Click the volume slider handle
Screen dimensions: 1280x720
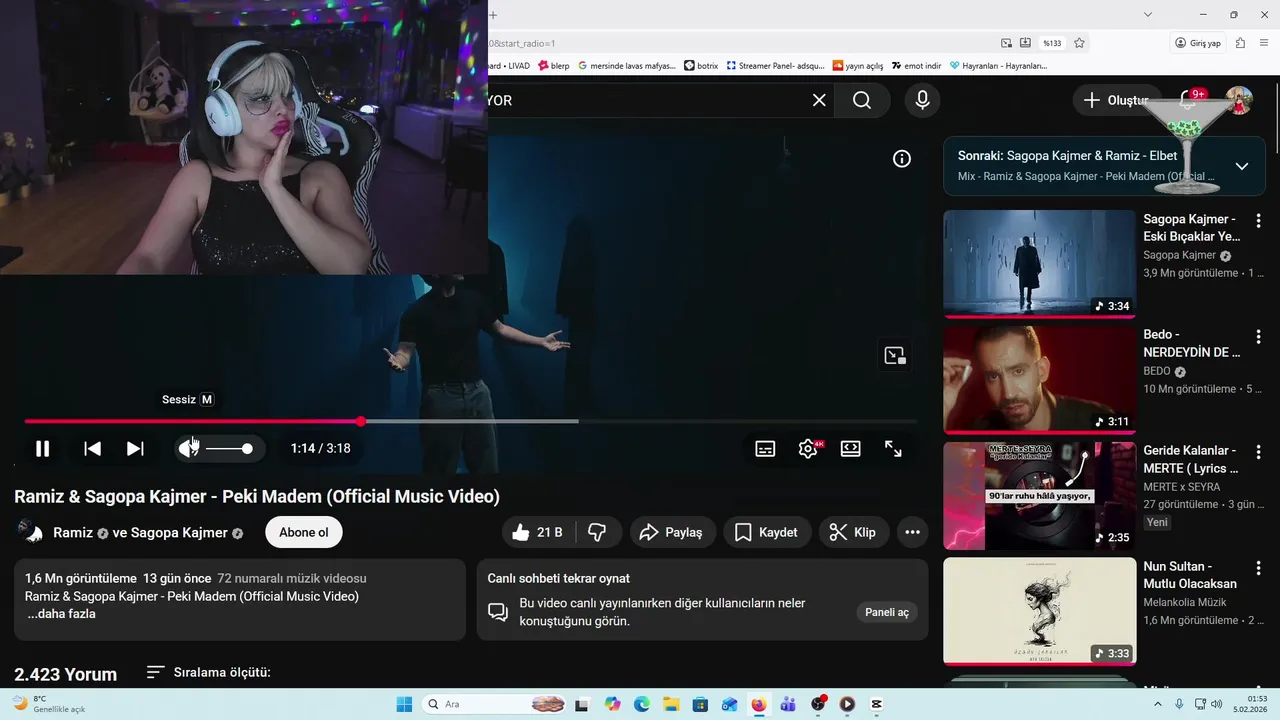247,449
